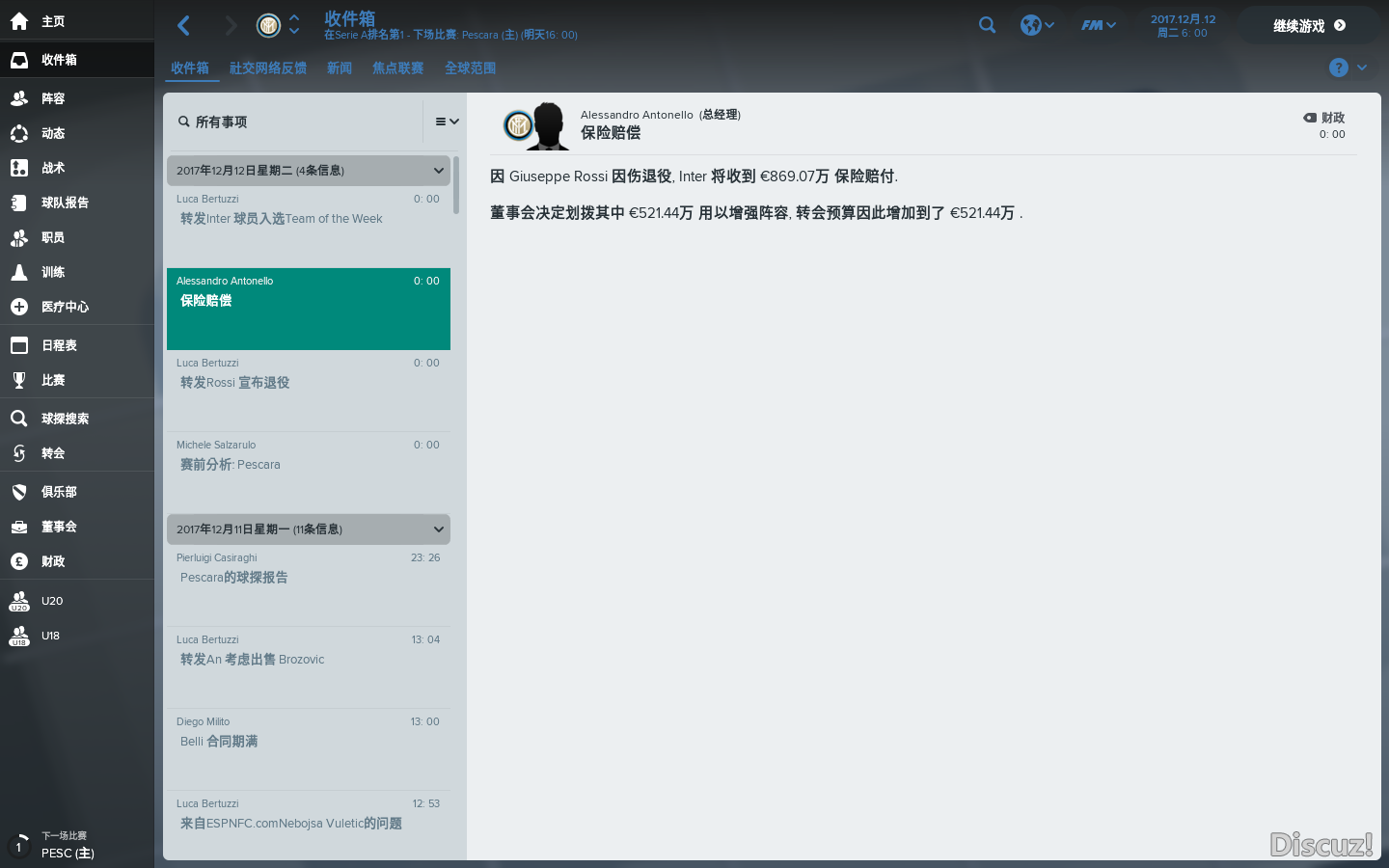Click the Inter club badge in header
This screenshot has width=1389, height=868.
pyautogui.click(x=268, y=26)
